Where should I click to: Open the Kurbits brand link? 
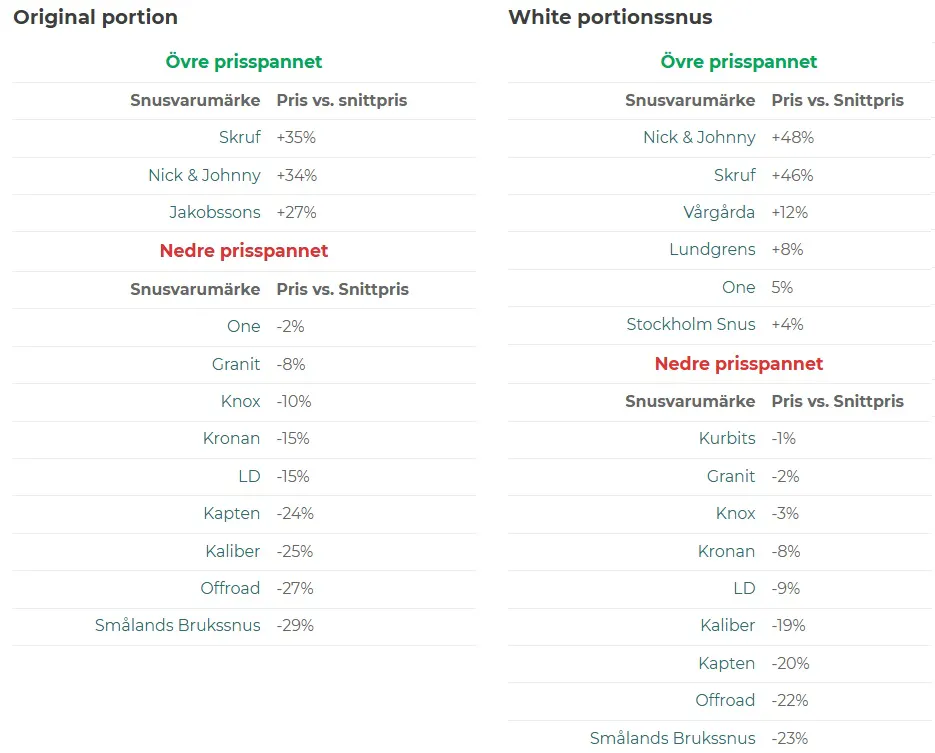point(727,438)
